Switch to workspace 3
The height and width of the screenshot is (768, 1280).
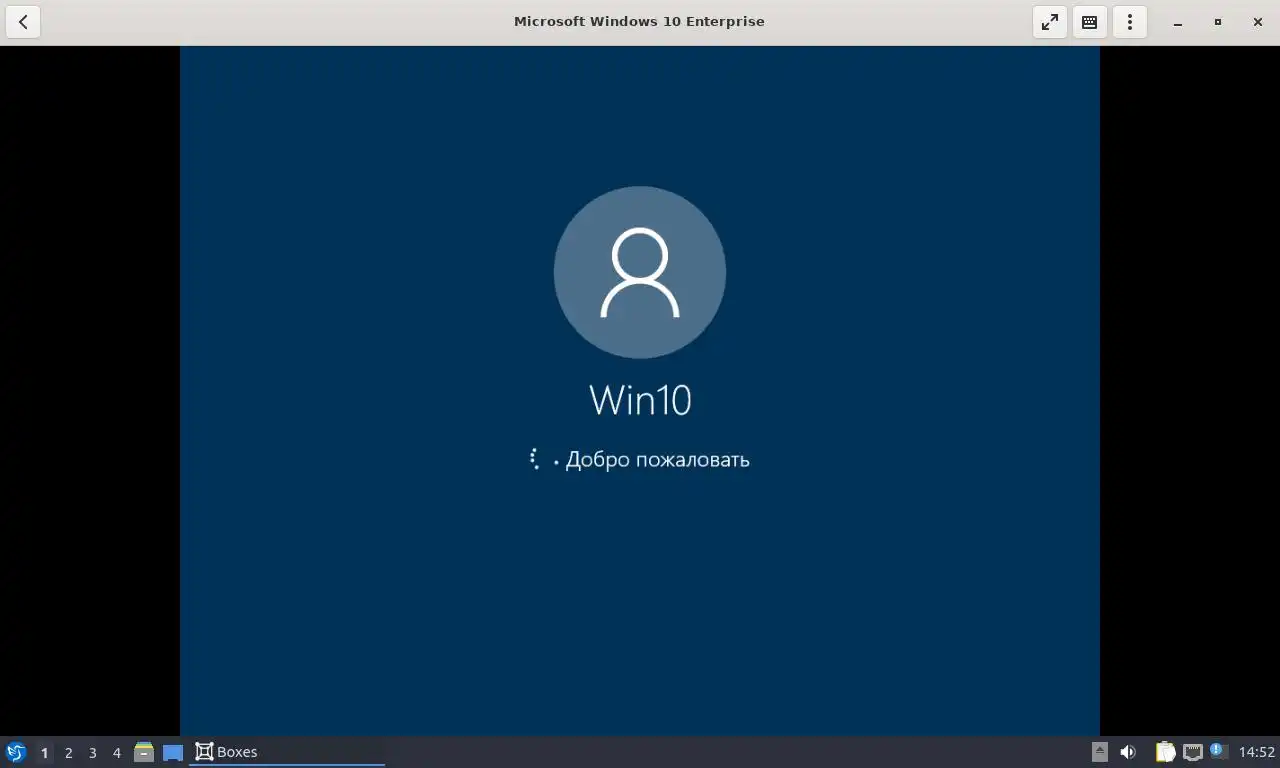click(x=92, y=752)
